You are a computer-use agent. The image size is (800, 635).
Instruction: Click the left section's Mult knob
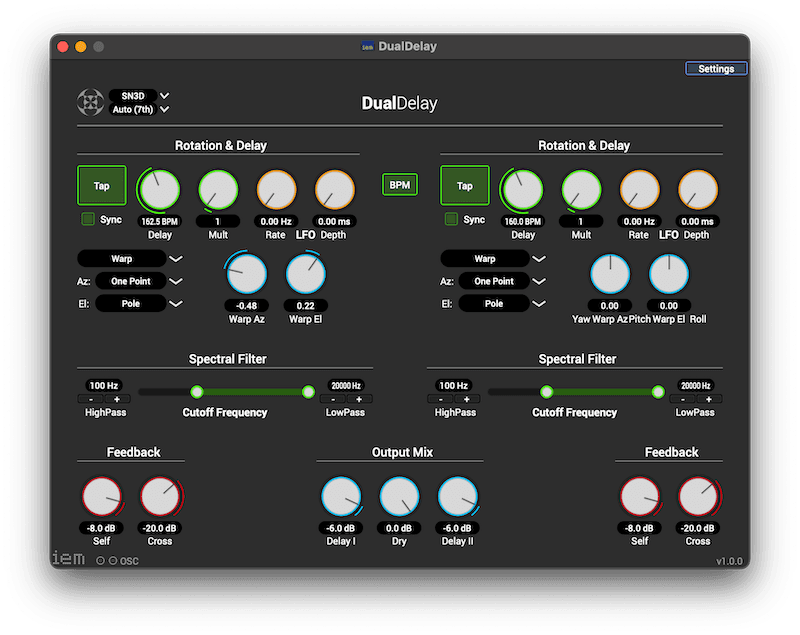pos(218,190)
